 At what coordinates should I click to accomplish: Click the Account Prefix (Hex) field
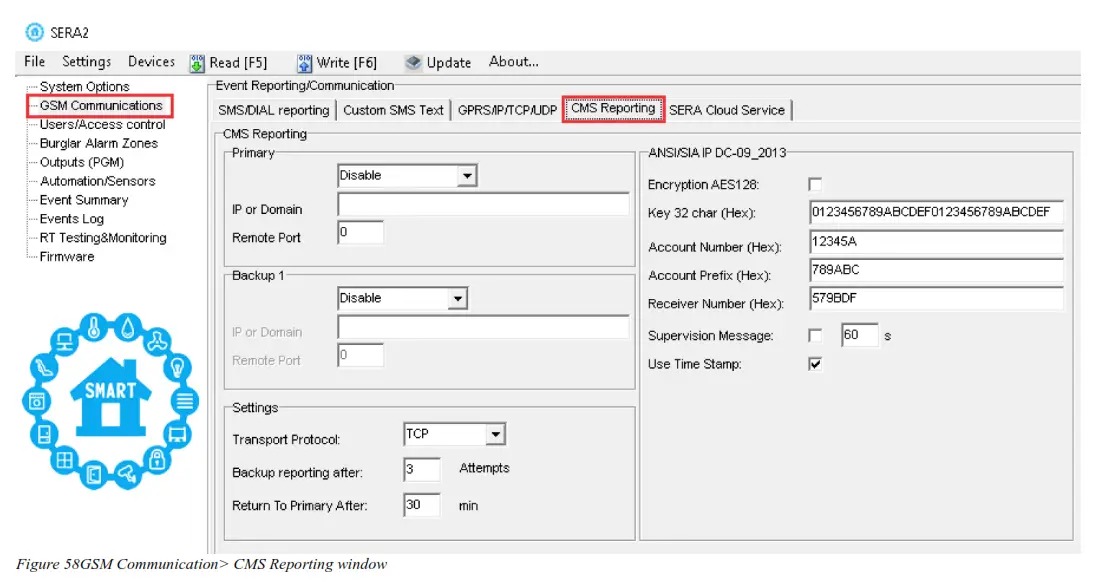coord(936,270)
